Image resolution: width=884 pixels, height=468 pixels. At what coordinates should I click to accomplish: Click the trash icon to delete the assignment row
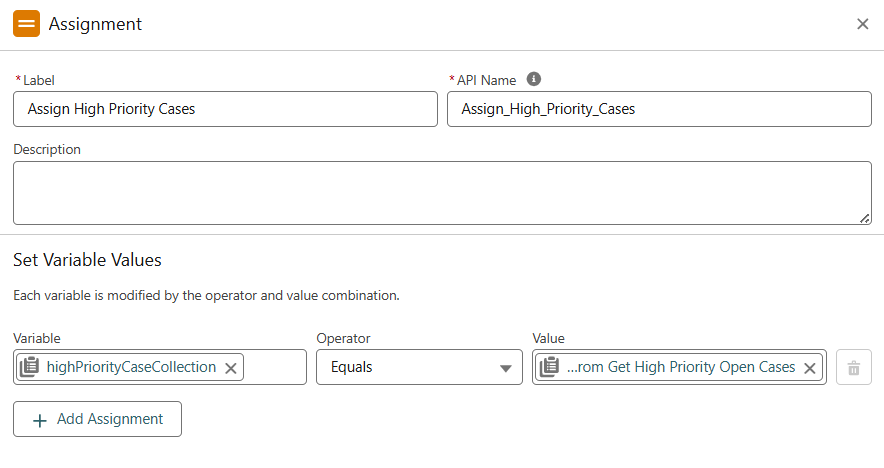point(853,367)
